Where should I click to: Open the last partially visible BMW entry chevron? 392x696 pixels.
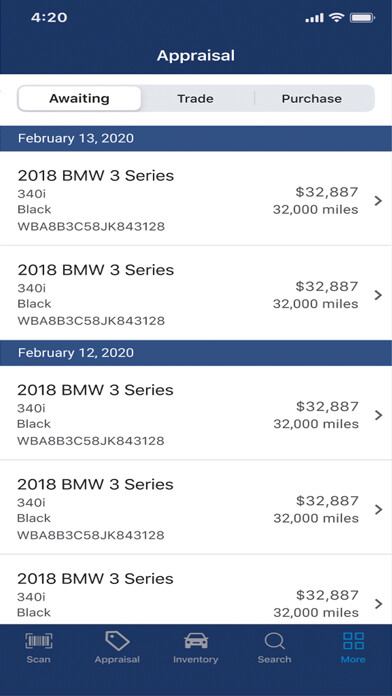click(x=378, y=604)
